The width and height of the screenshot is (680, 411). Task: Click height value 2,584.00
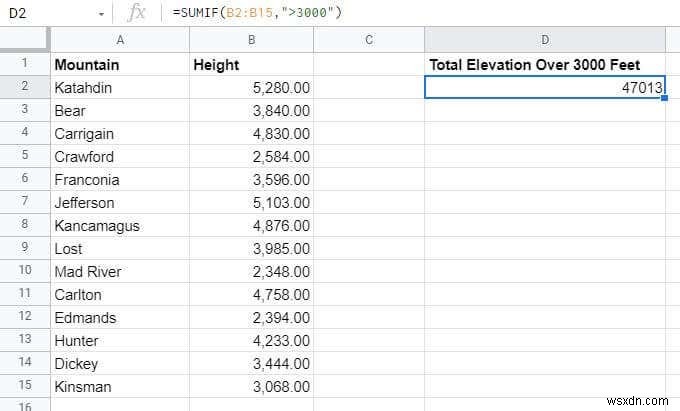[252, 156]
